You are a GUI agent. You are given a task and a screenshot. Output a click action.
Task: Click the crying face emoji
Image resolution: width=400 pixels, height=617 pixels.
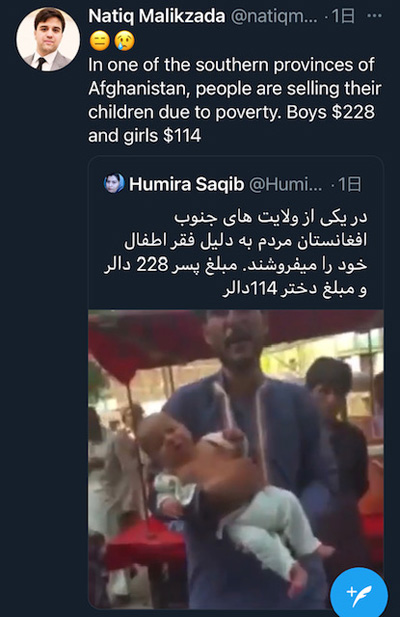(x=124, y=41)
